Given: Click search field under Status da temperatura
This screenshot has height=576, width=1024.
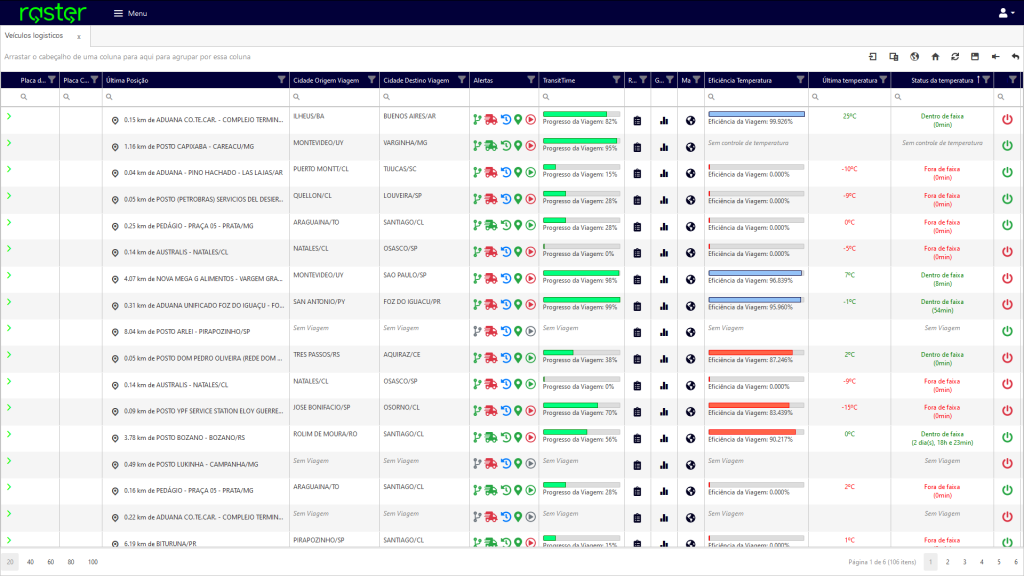Looking at the screenshot, I should pyautogui.click(x=942, y=97).
